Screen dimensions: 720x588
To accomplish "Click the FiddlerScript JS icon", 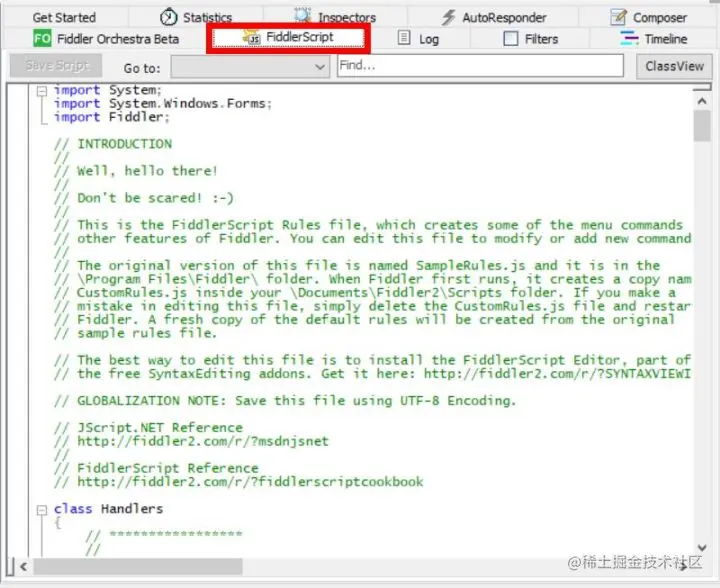I will pos(252,38).
